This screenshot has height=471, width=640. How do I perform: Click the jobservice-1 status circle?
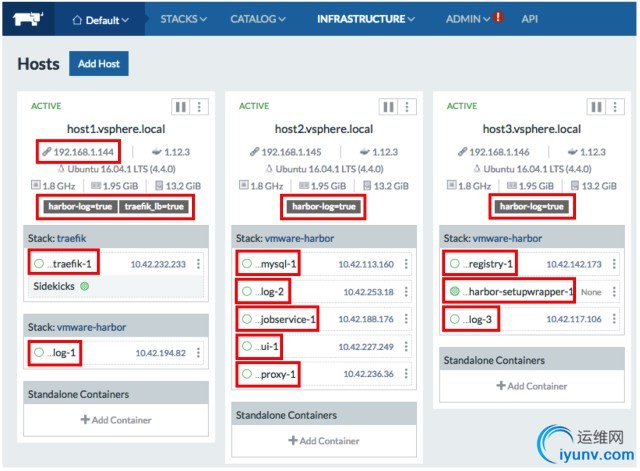pyautogui.click(x=247, y=319)
